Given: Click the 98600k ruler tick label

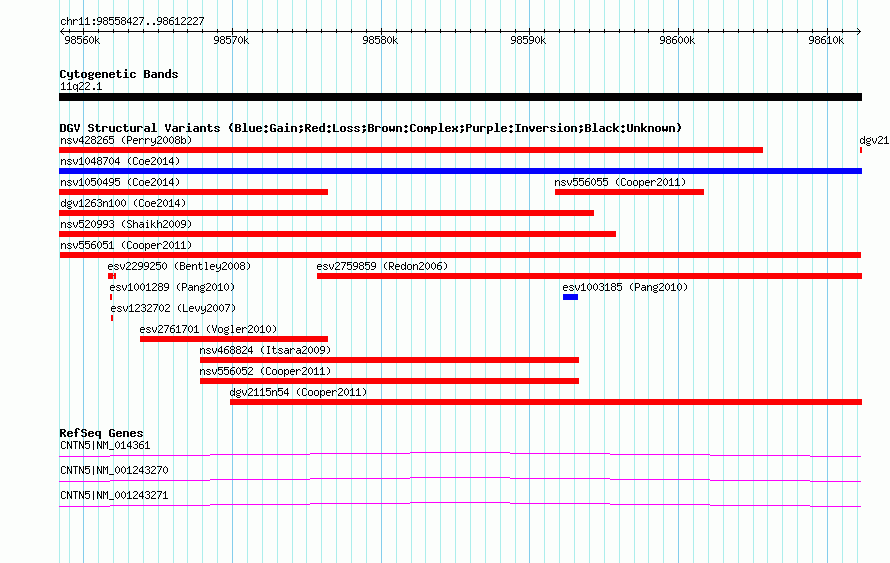Looking at the screenshot, I should point(677,40).
